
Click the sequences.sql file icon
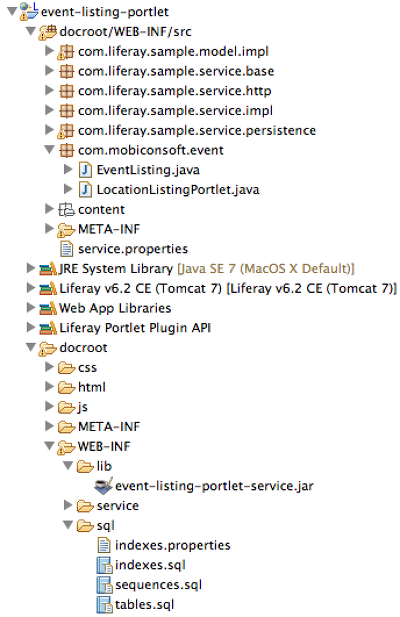point(104,585)
